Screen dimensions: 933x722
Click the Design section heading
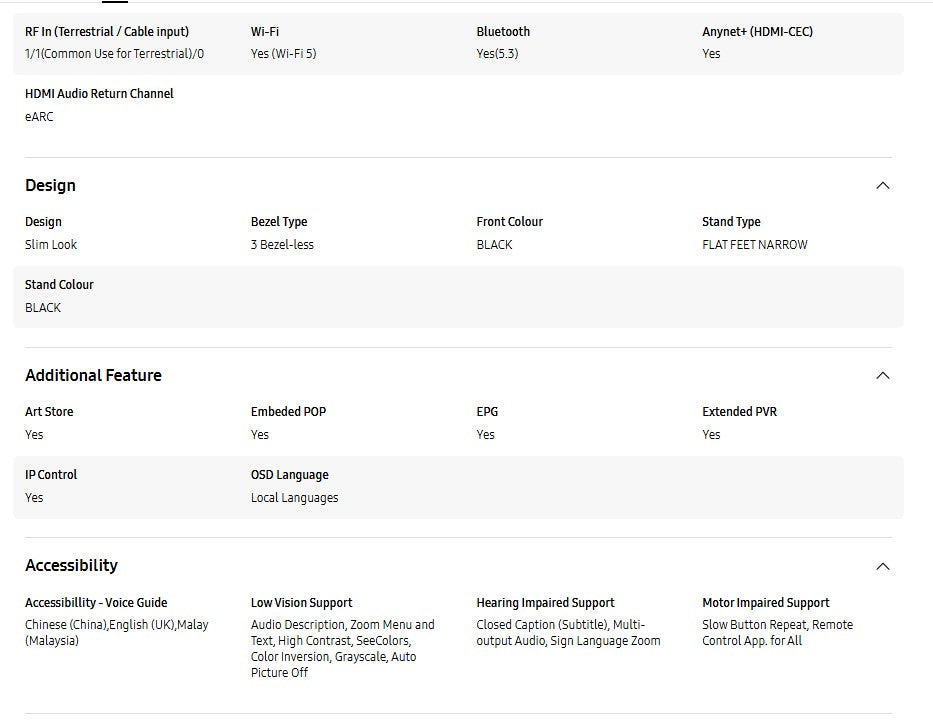(50, 185)
